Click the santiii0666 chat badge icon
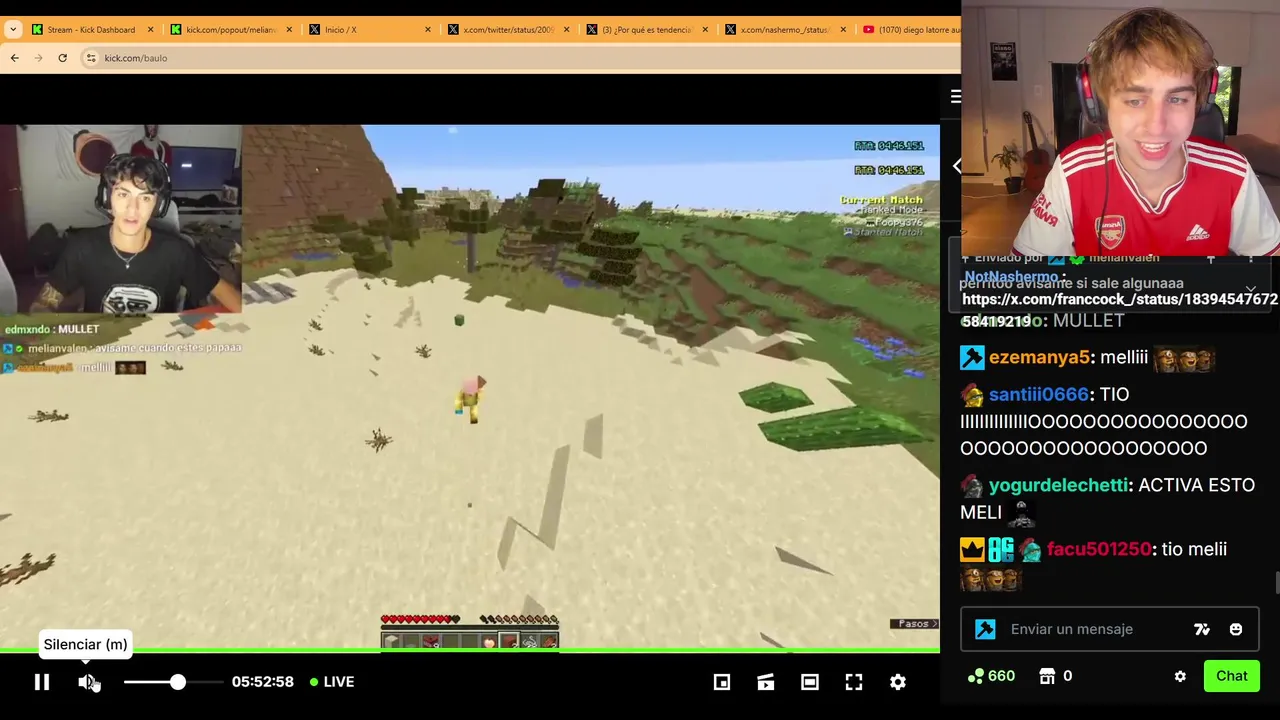Viewport: 1280px width, 720px height. (x=972, y=396)
